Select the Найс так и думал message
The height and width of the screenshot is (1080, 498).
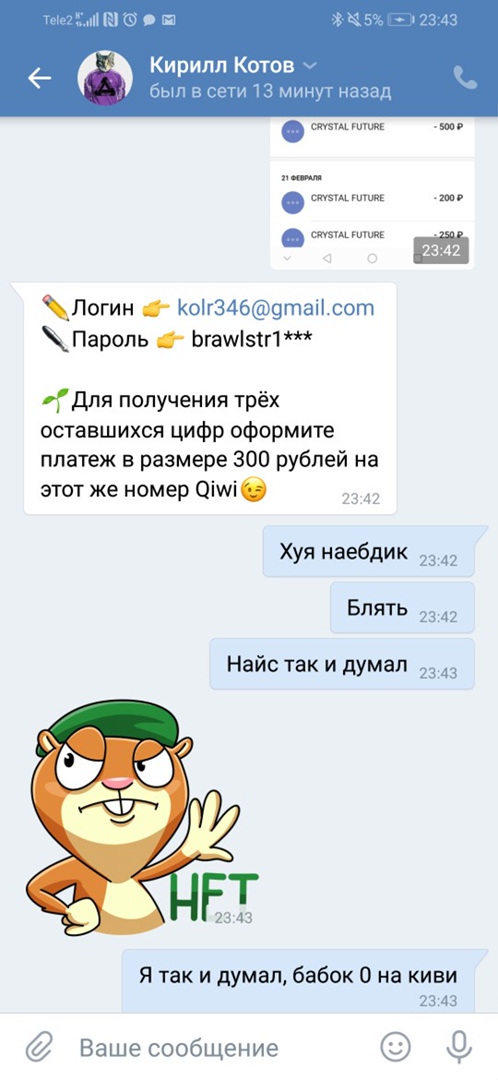(342, 665)
